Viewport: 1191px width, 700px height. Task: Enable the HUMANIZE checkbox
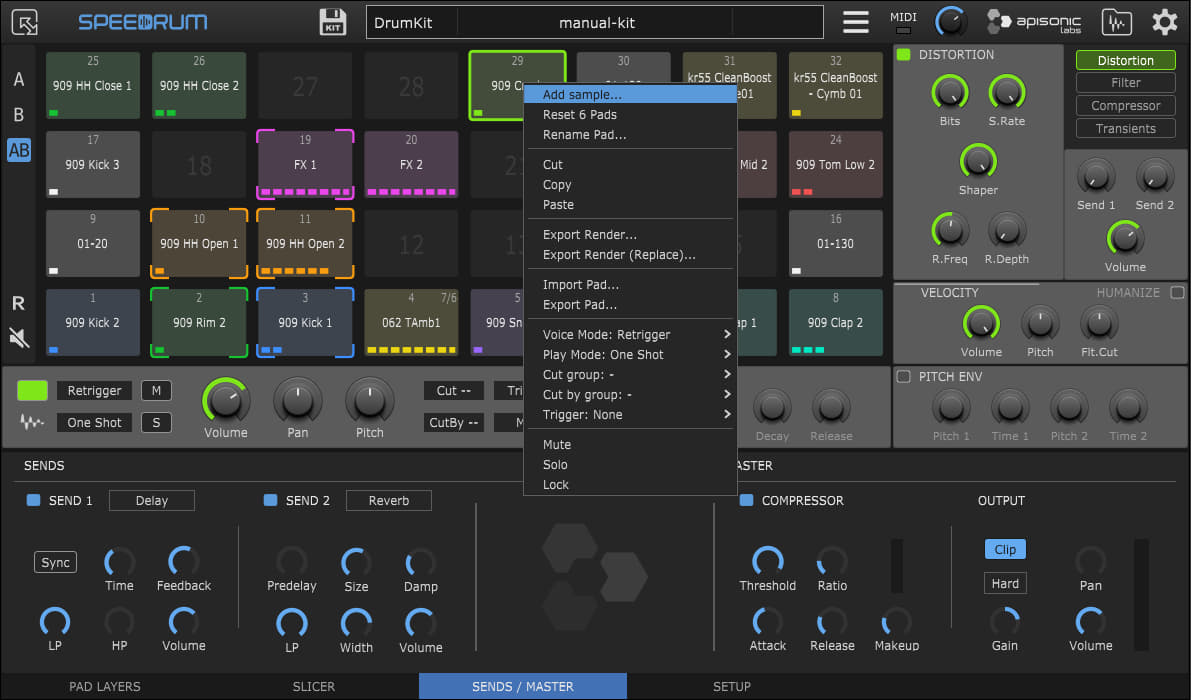(1177, 293)
